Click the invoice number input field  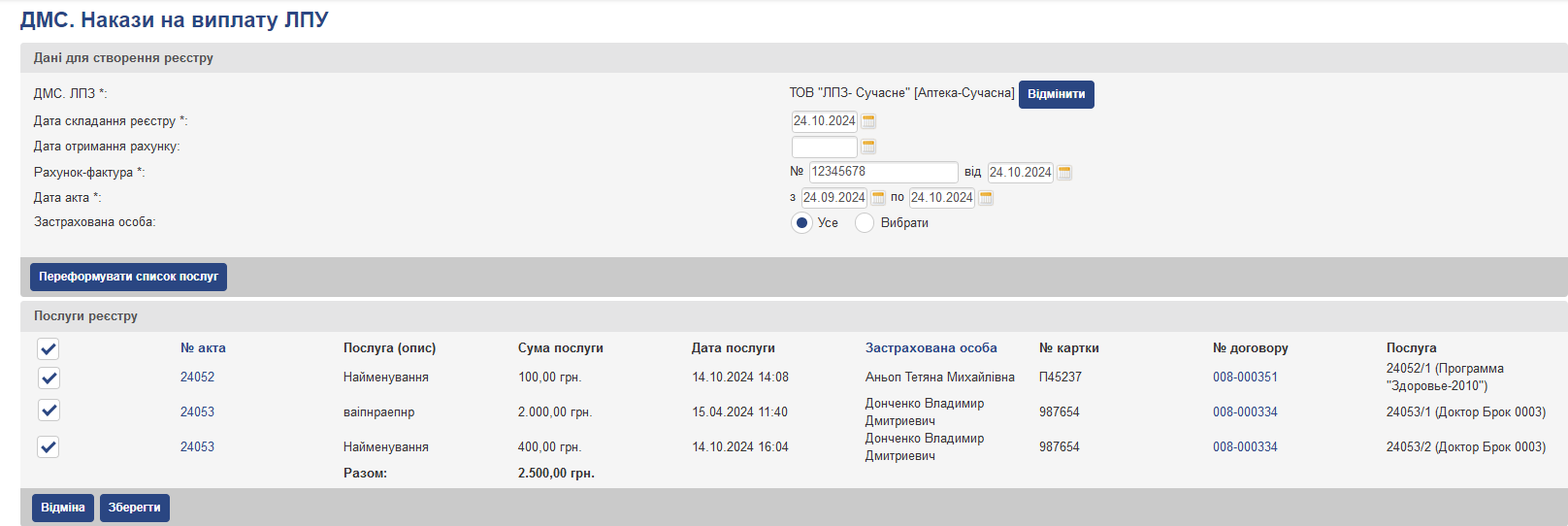point(883,172)
